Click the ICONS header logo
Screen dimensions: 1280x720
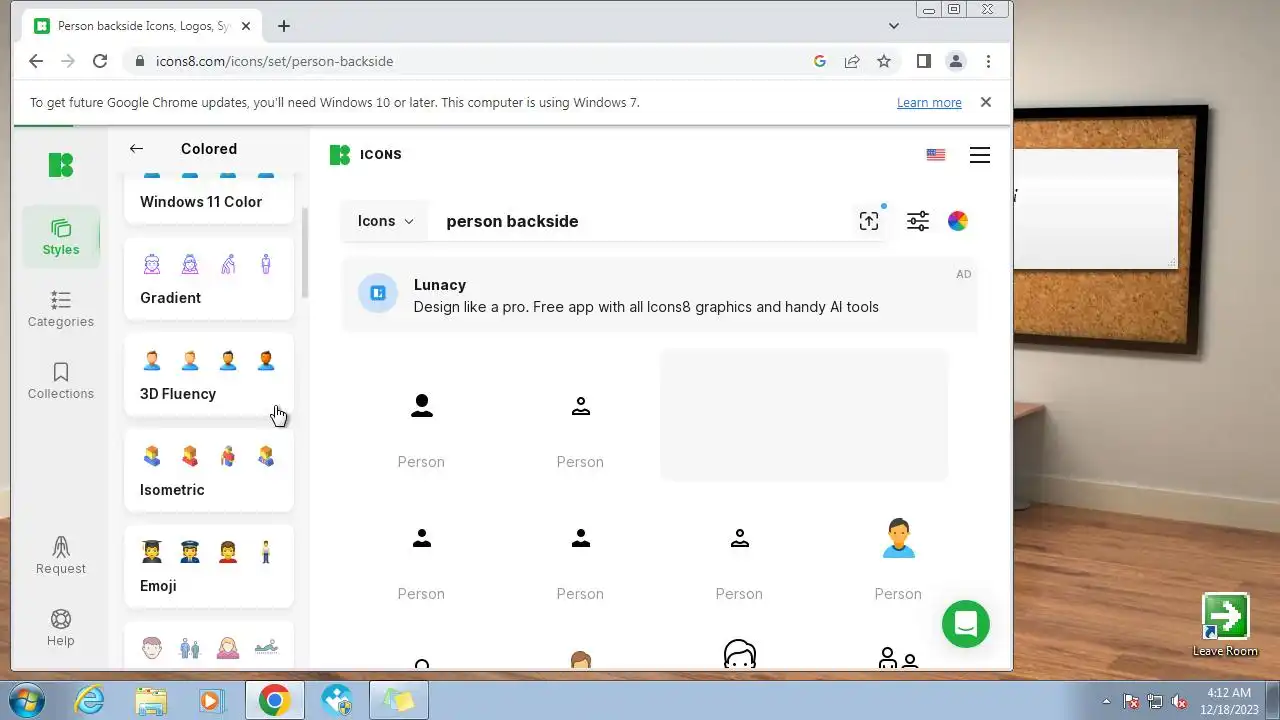point(366,154)
